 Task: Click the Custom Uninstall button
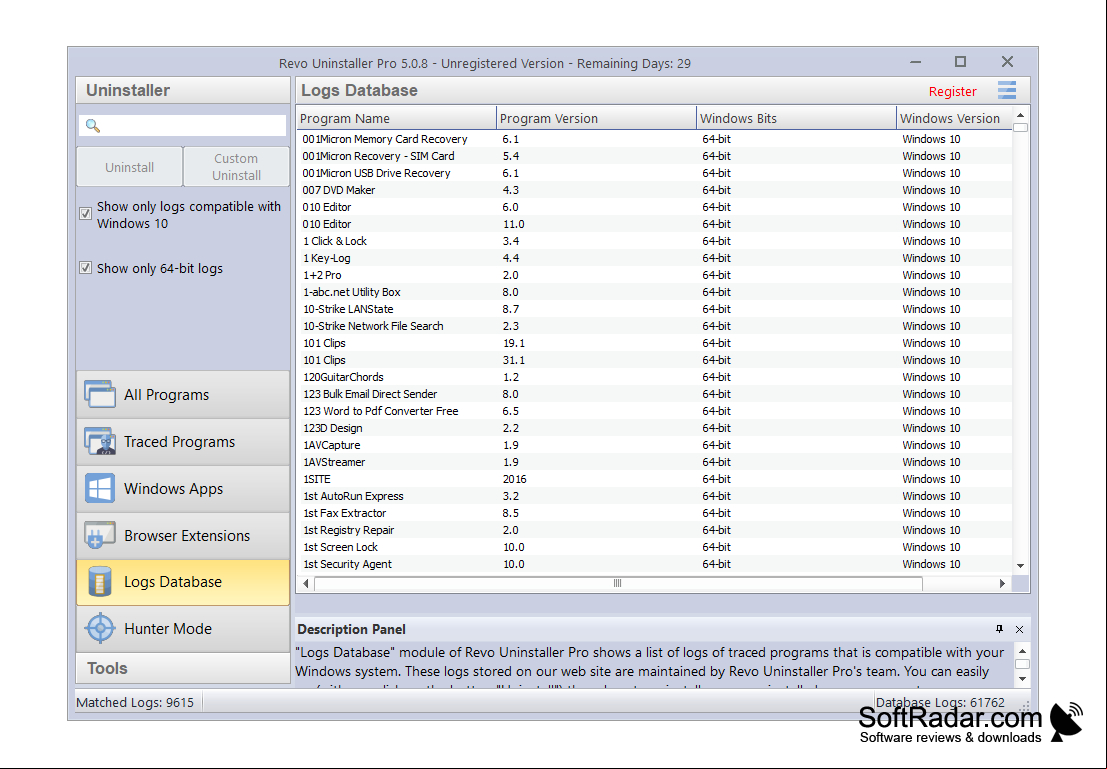point(237,167)
